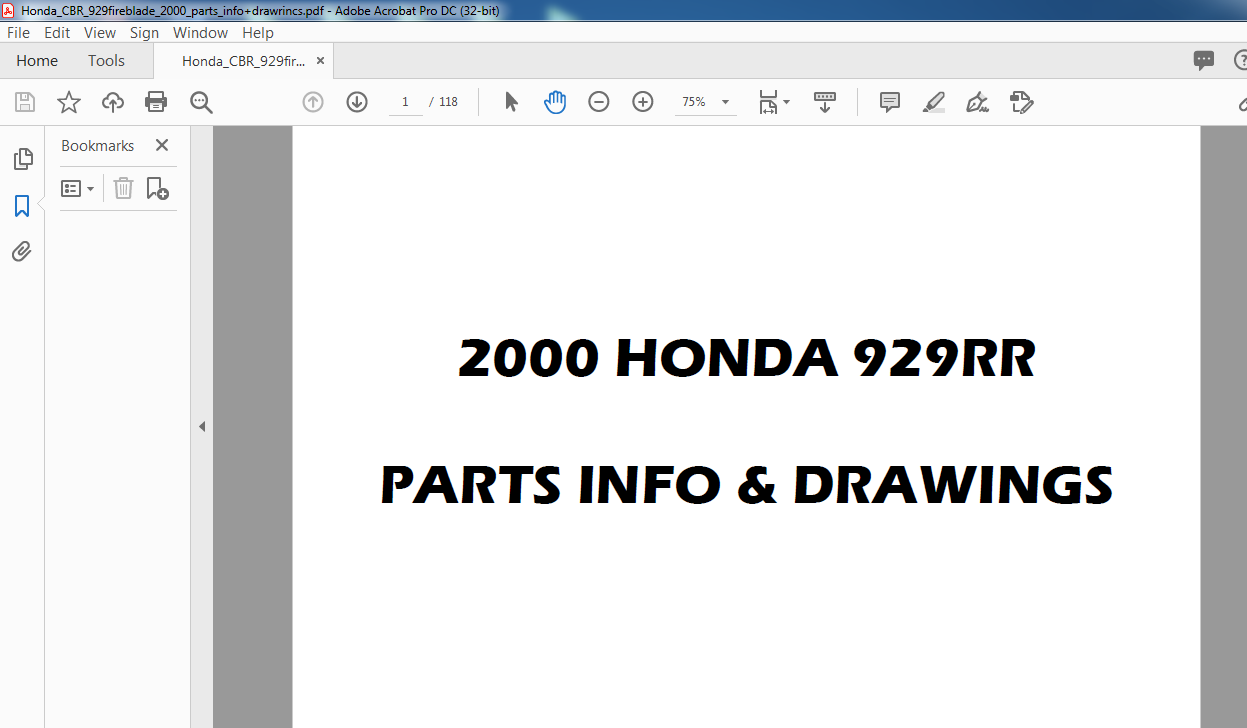The image size is (1247, 728).
Task: Zoom in with the plus icon
Action: click(643, 102)
